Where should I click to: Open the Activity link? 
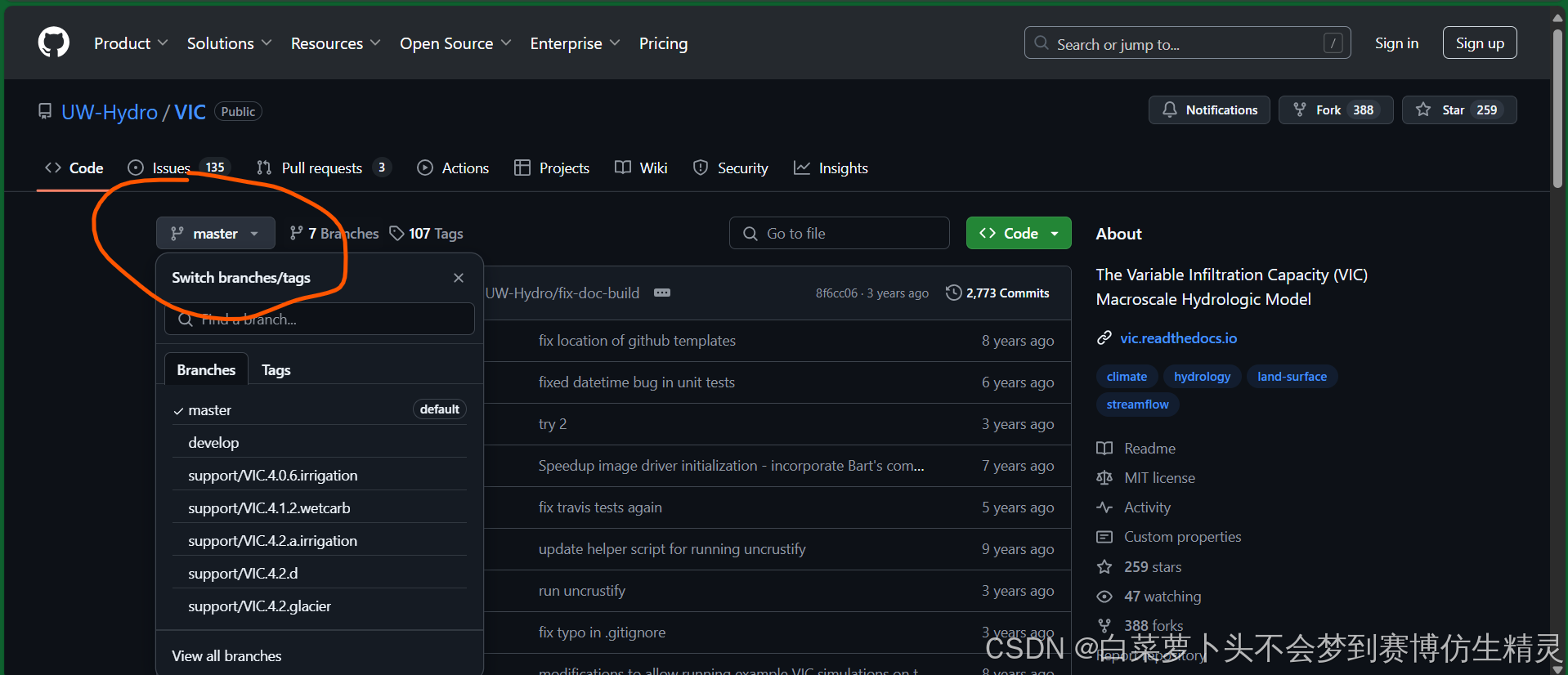[x=1134, y=507]
